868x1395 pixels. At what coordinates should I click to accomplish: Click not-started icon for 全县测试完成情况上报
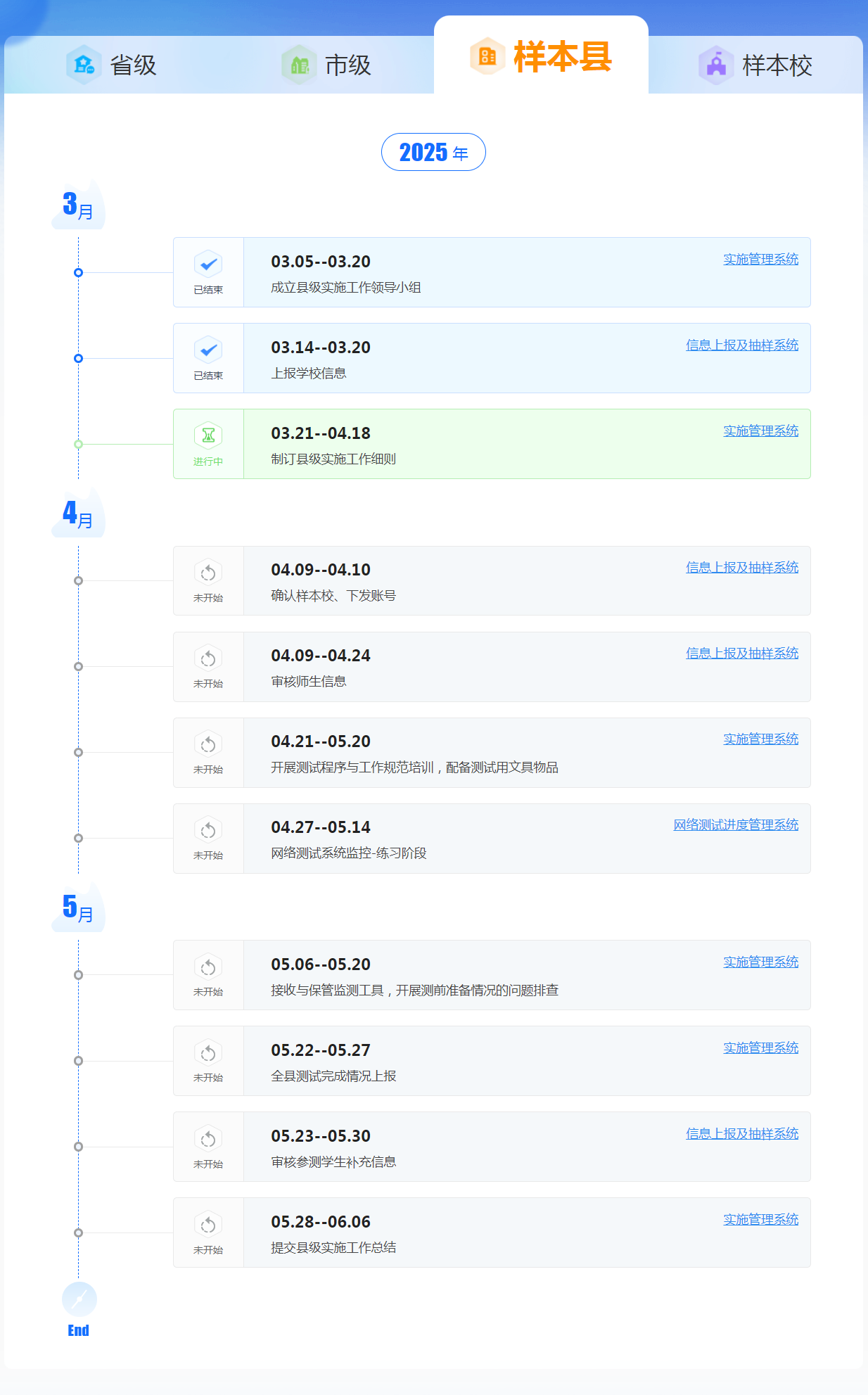tap(208, 1053)
